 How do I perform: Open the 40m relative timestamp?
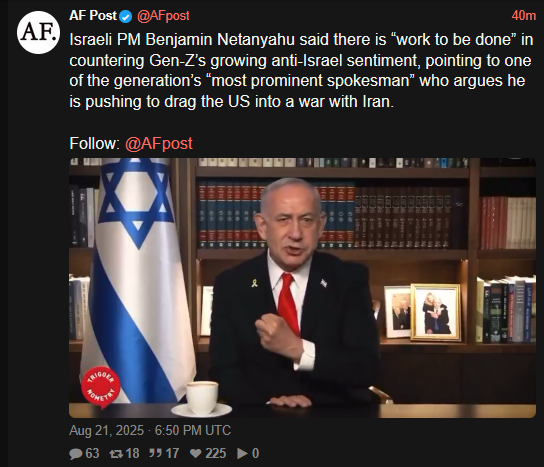(x=524, y=16)
